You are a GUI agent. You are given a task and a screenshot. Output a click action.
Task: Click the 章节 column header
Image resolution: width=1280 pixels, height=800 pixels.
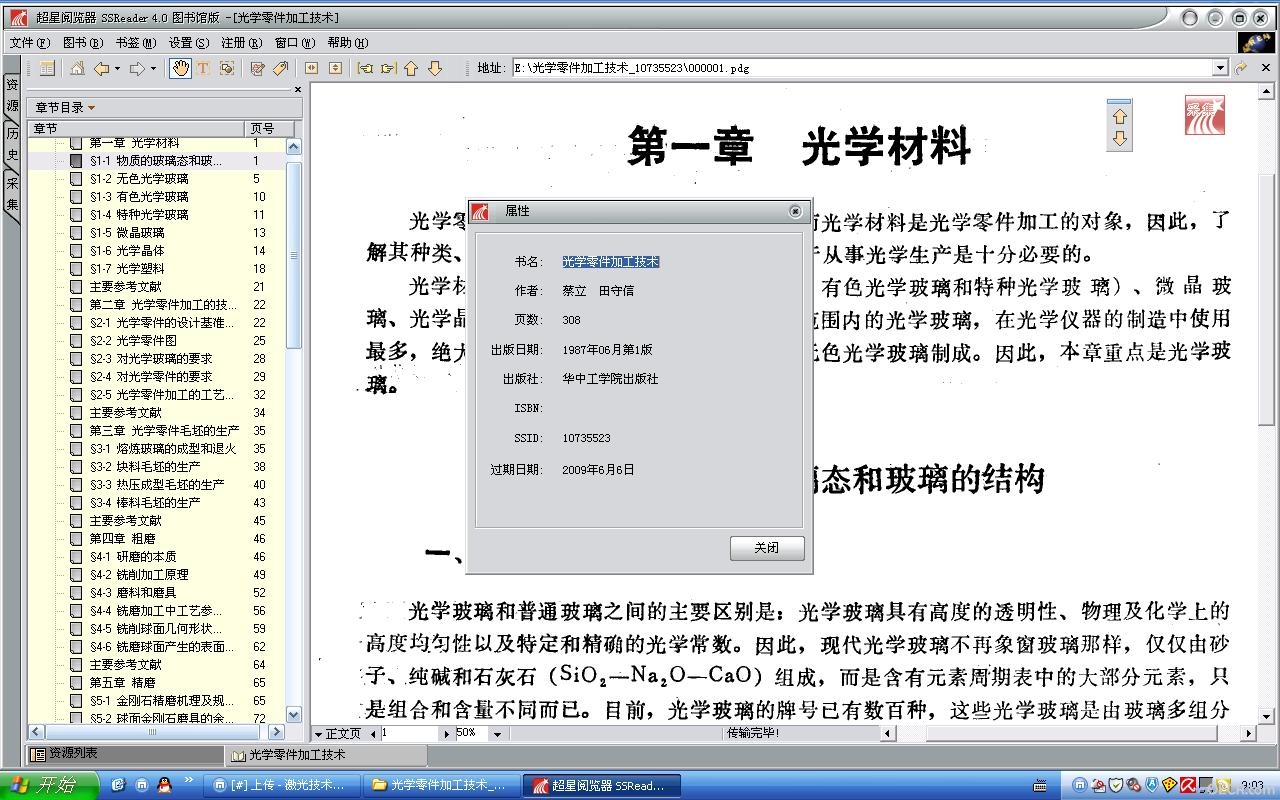(136, 128)
